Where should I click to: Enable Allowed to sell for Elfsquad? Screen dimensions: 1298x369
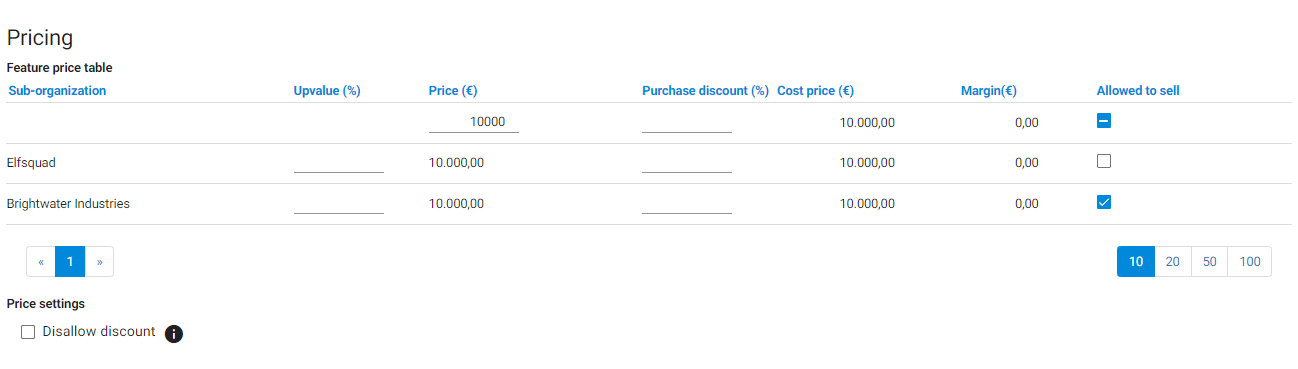point(1104,161)
